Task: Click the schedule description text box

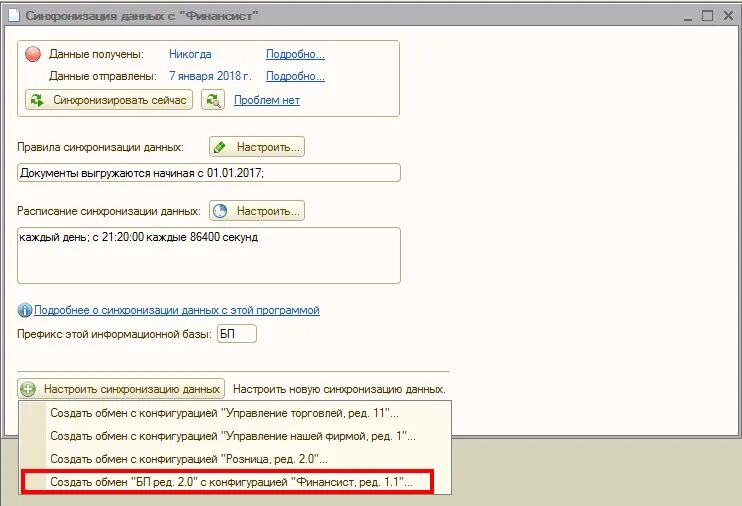Action: coord(209,256)
